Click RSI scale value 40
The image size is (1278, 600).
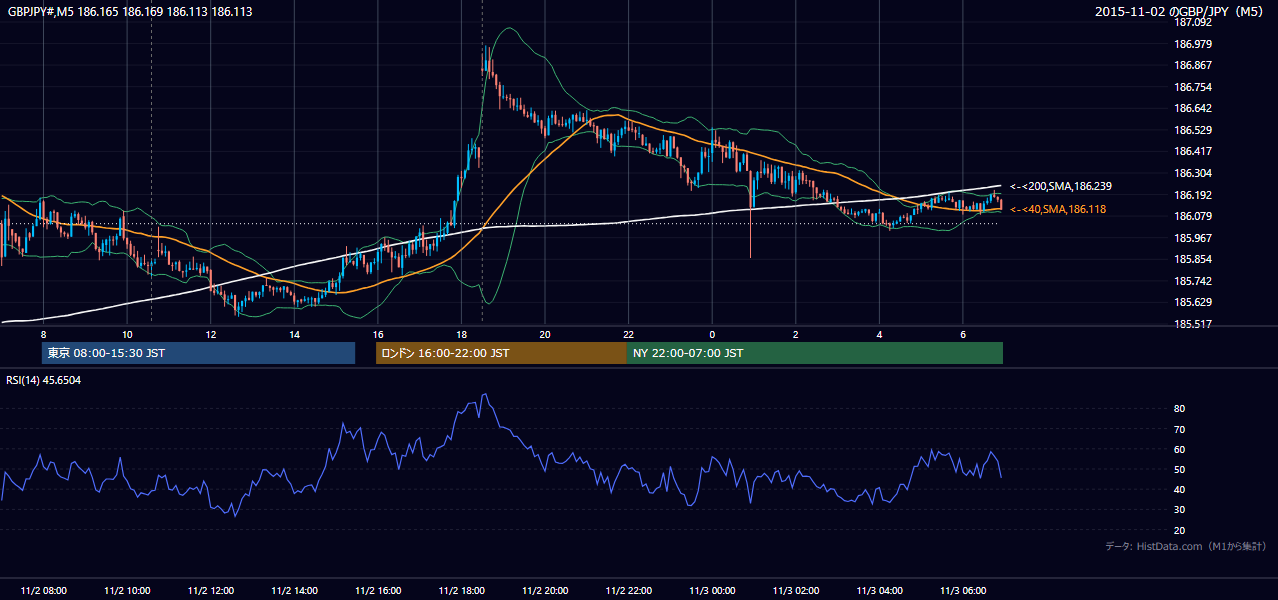1179,489
